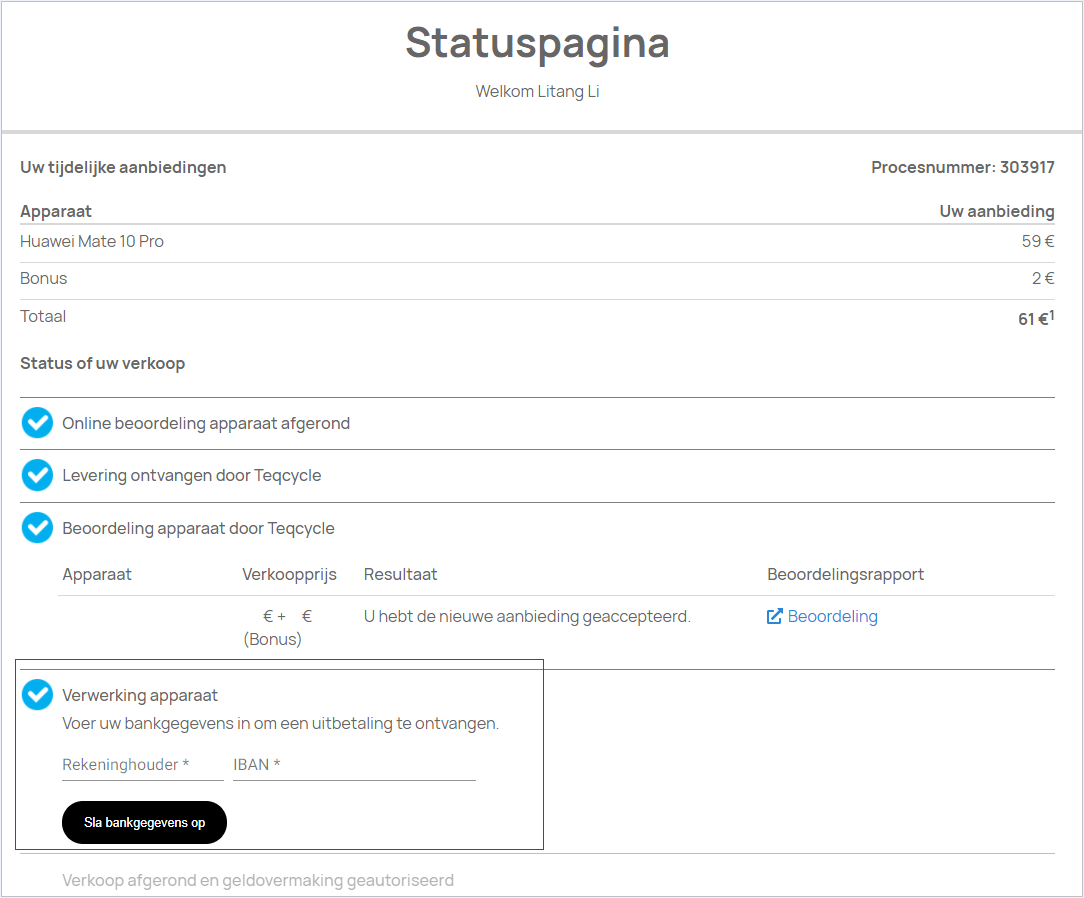The width and height of the screenshot is (1084, 898).
Task: Select the Huawei Mate 10 Pro row
Action: pyautogui.click(x=537, y=241)
